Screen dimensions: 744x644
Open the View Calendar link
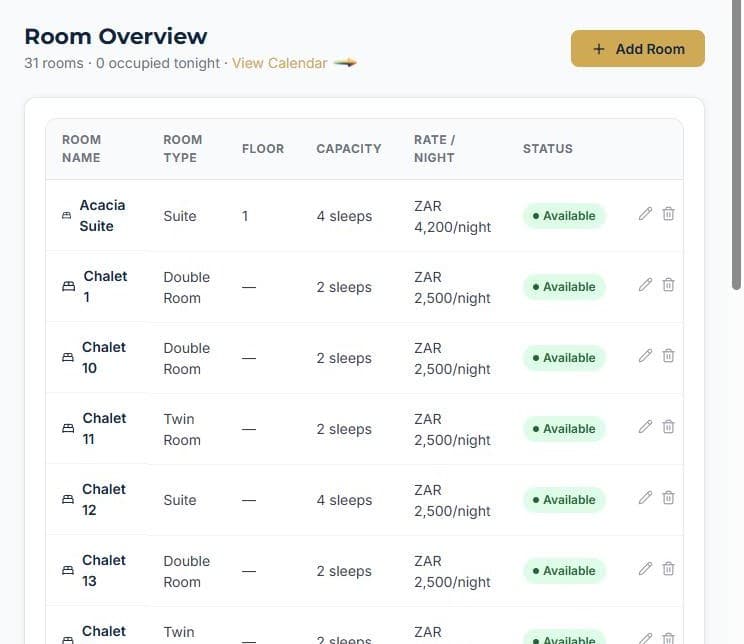click(279, 63)
